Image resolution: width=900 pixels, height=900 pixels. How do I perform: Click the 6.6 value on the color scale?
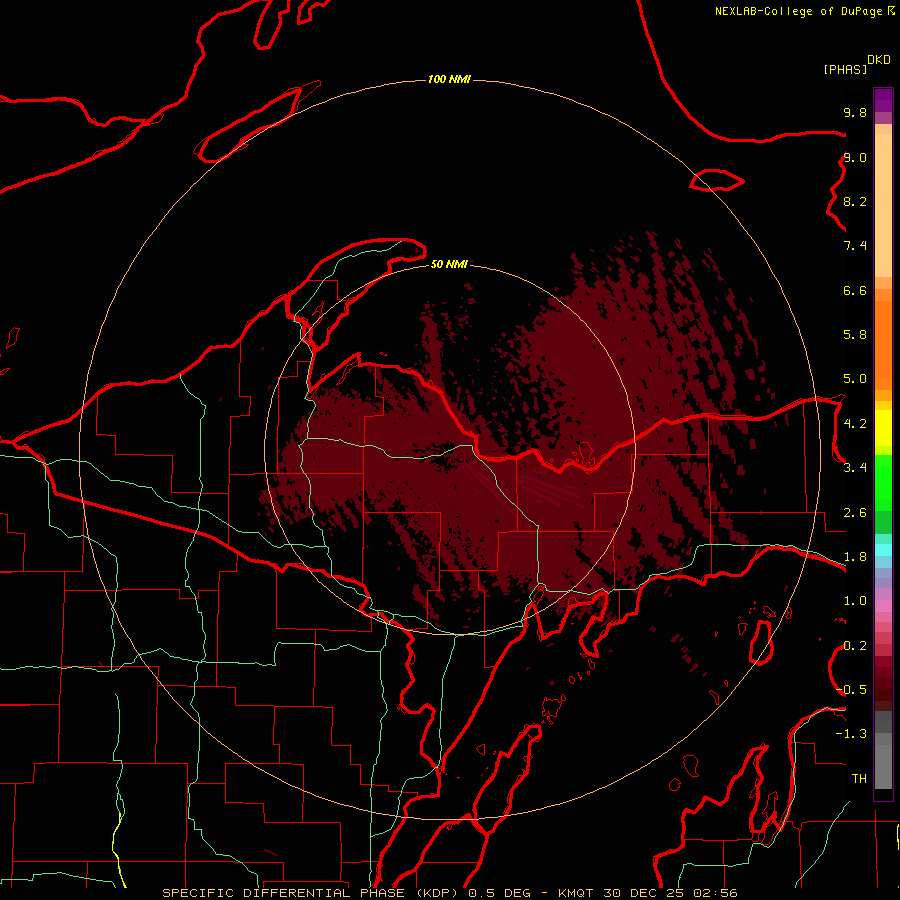(x=855, y=290)
